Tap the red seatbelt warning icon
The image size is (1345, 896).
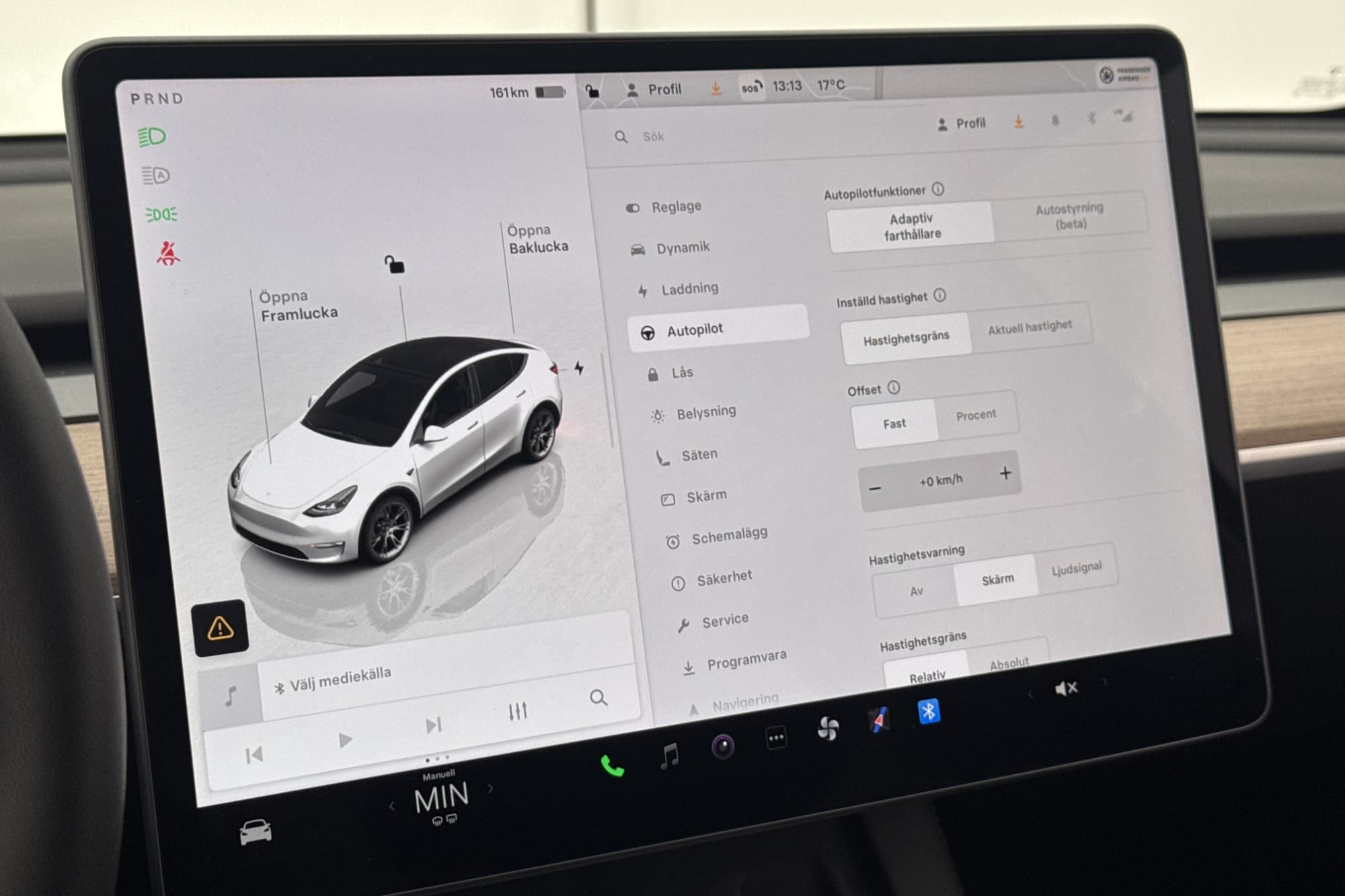coord(168,254)
